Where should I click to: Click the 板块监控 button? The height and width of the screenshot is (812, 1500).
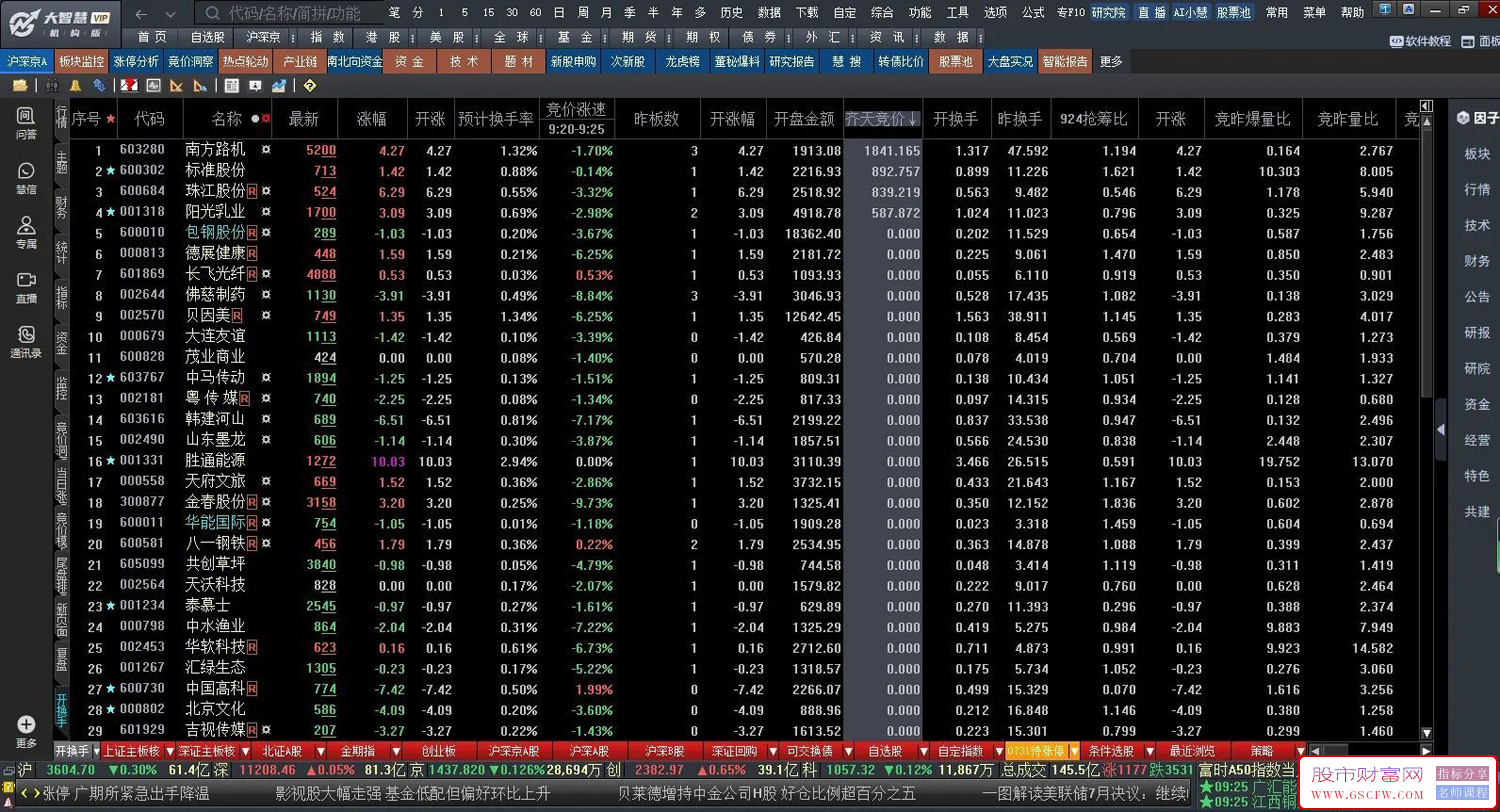81,61
